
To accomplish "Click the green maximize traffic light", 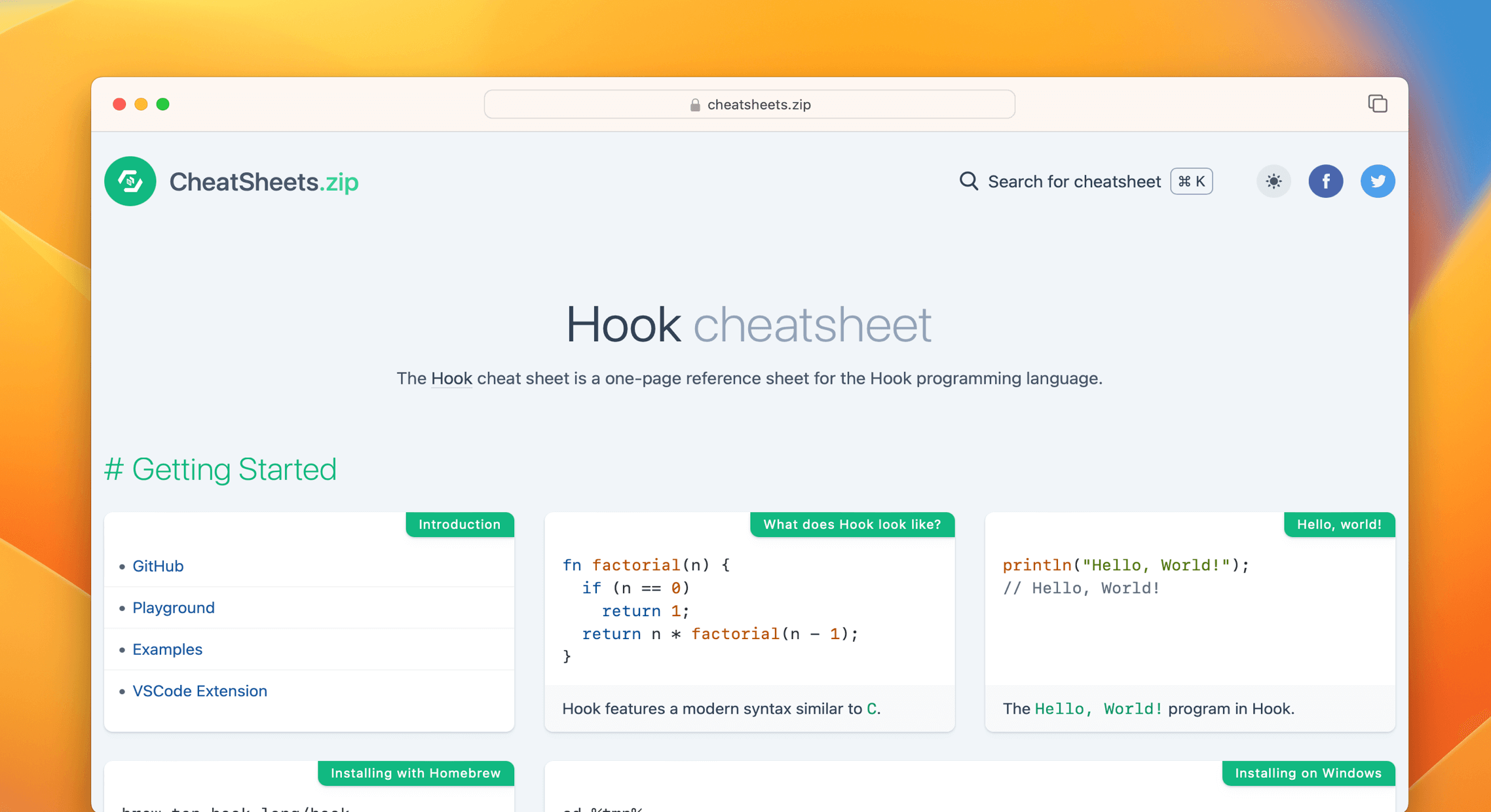I will 163,104.
